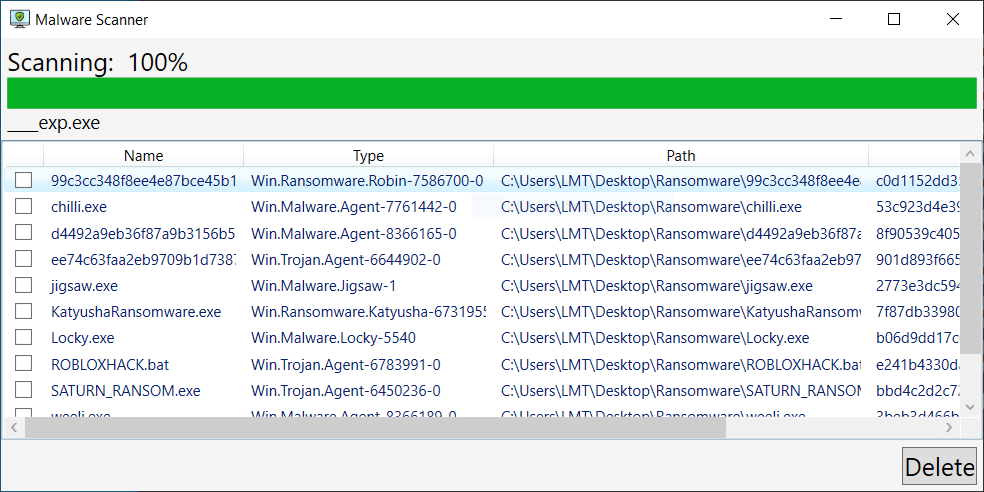The image size is (984, 492).
Task: Select the Locky.exe checkbox
Action: pos(23,338)
